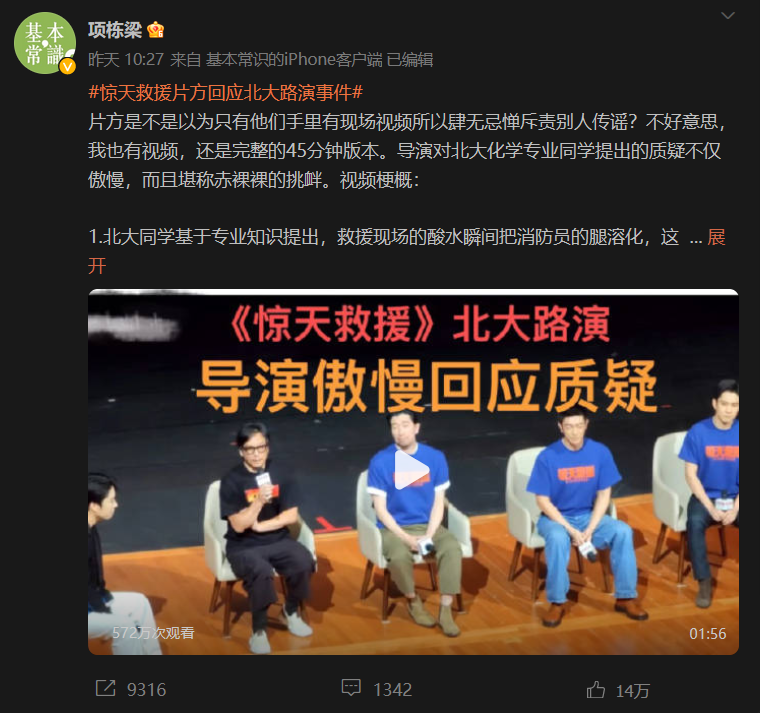Open the video thumbnail title 导演傲慢回应质疑
Image resolution: width=760 pixels, height=713 pixels.
[427, 386]
